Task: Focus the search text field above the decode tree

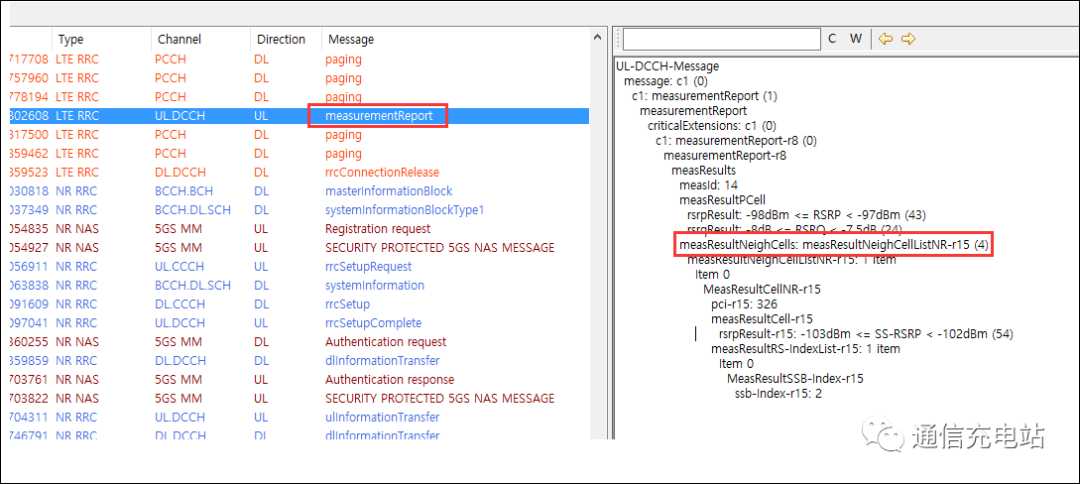Action: 722,39
